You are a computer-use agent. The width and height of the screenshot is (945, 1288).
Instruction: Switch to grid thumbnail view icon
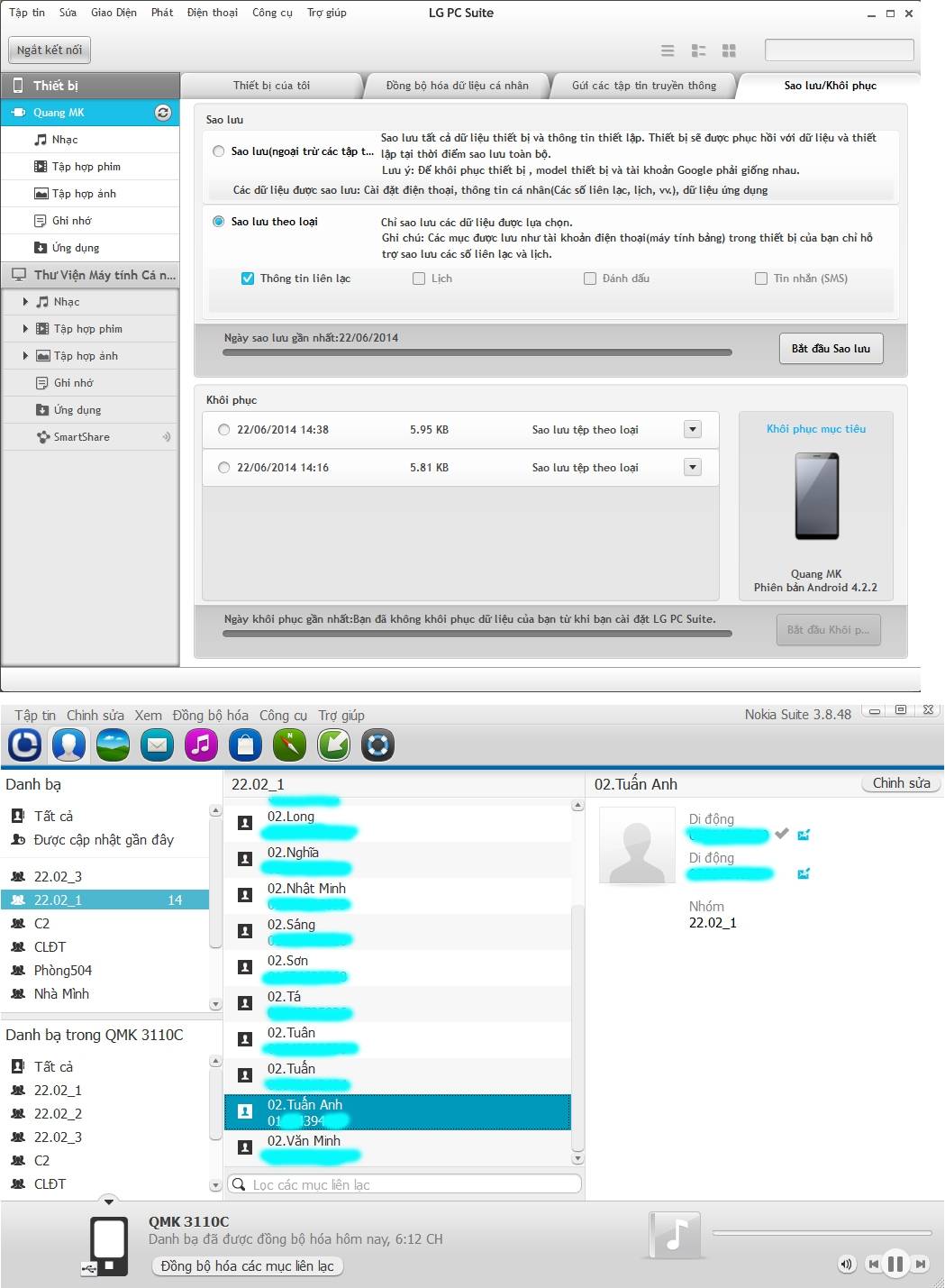[729, 50]
